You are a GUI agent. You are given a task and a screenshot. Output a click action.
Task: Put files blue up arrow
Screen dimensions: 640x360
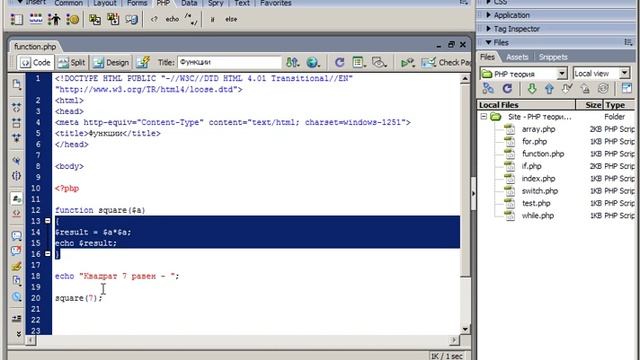pos(549,88)
